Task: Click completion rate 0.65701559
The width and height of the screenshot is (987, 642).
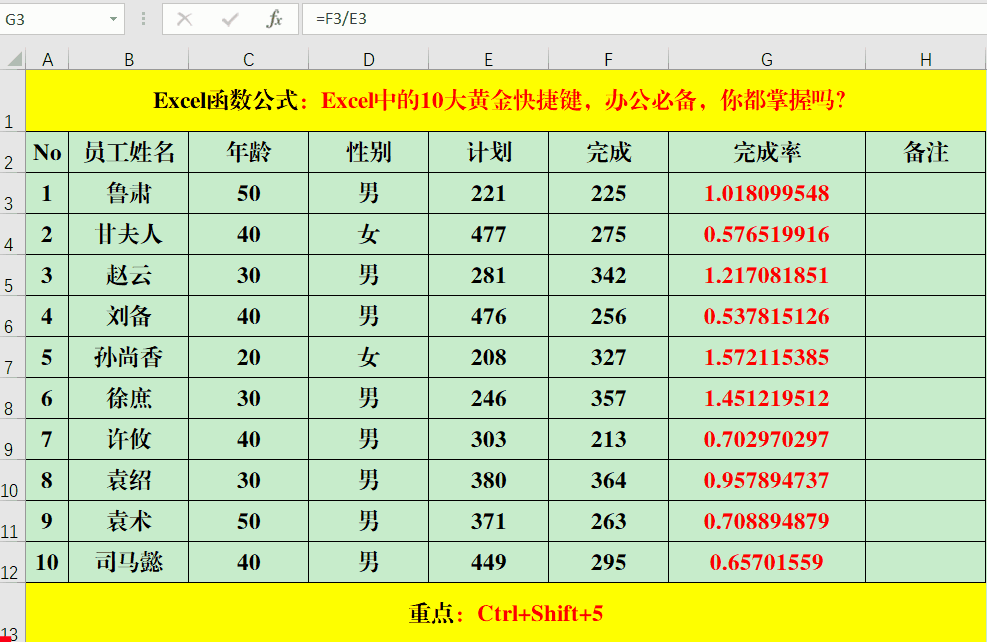Action: point(767,562)
